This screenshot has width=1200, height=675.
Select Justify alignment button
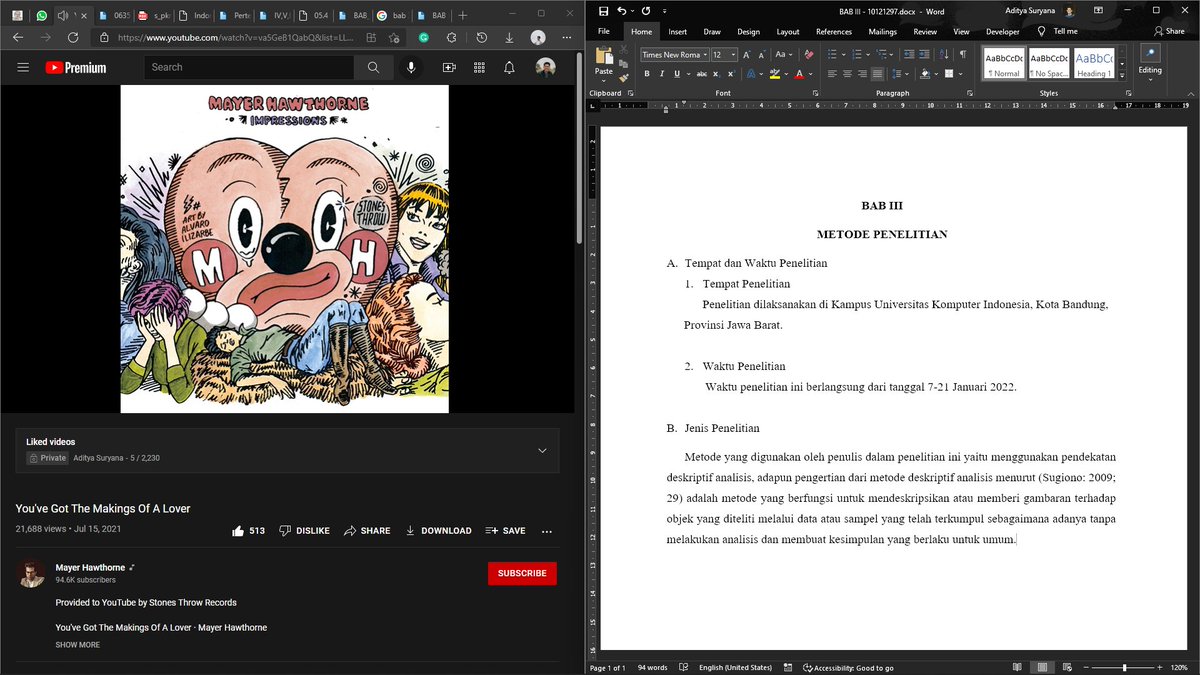click(877, 74)
